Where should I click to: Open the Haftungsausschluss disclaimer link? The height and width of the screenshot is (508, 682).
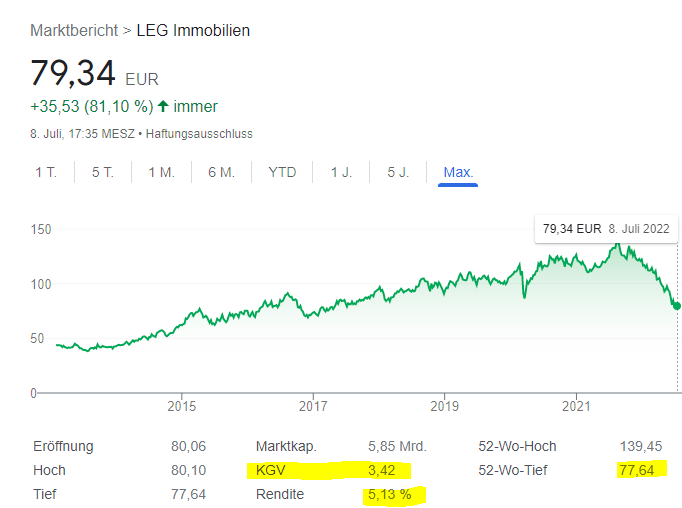click(x=199, y=133)
